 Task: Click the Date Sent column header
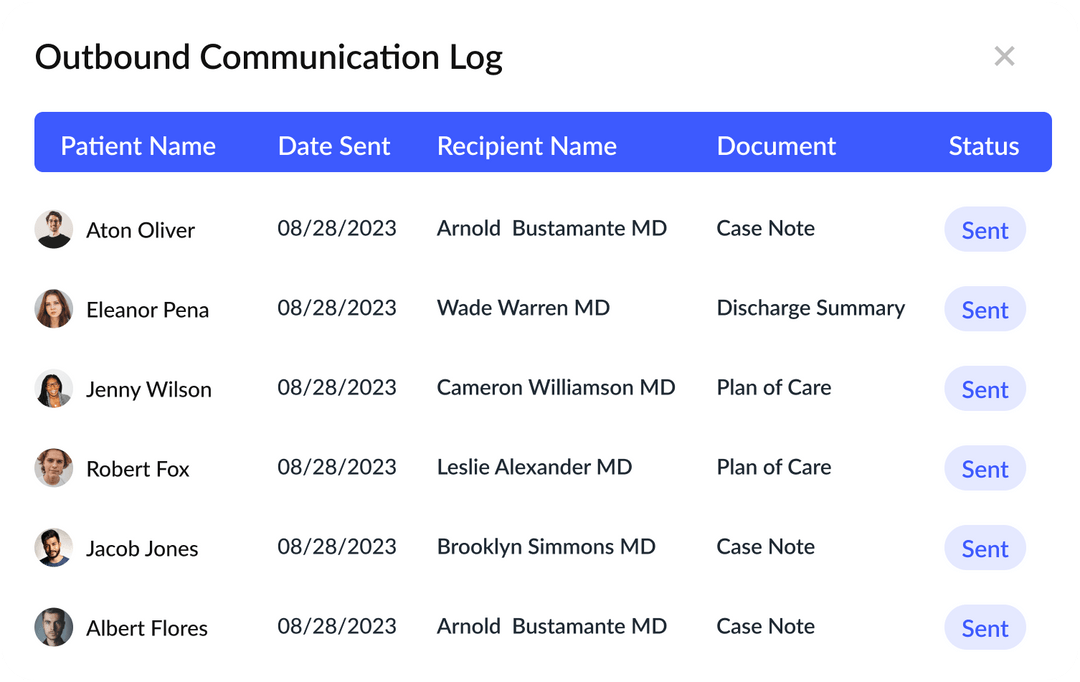[334, 145]
